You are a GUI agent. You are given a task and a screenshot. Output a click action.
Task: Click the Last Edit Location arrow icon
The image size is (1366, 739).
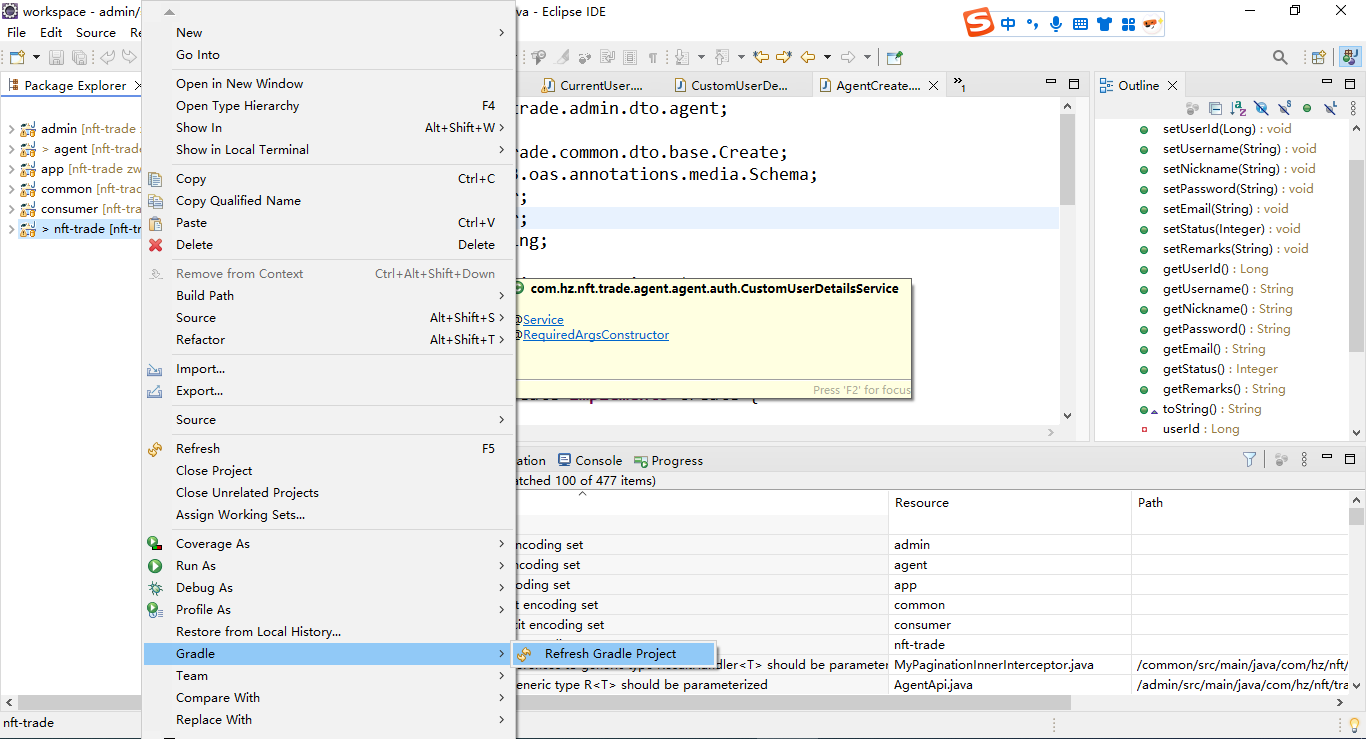point(761,57)
